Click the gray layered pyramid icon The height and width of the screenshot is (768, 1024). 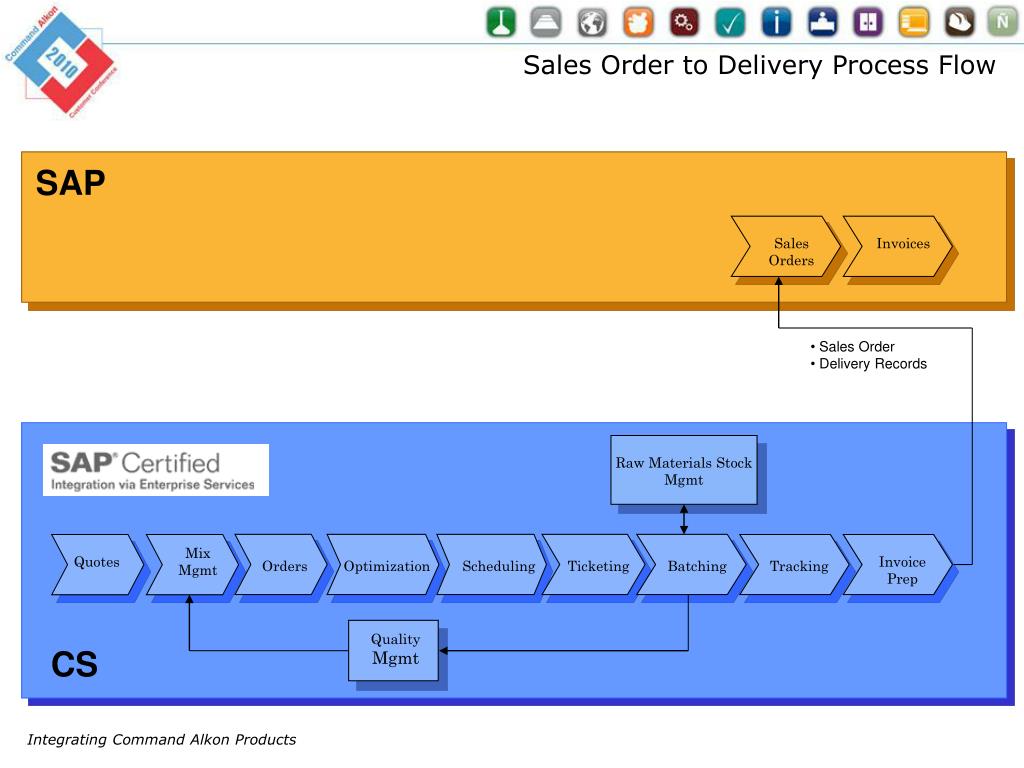(546, 22)
